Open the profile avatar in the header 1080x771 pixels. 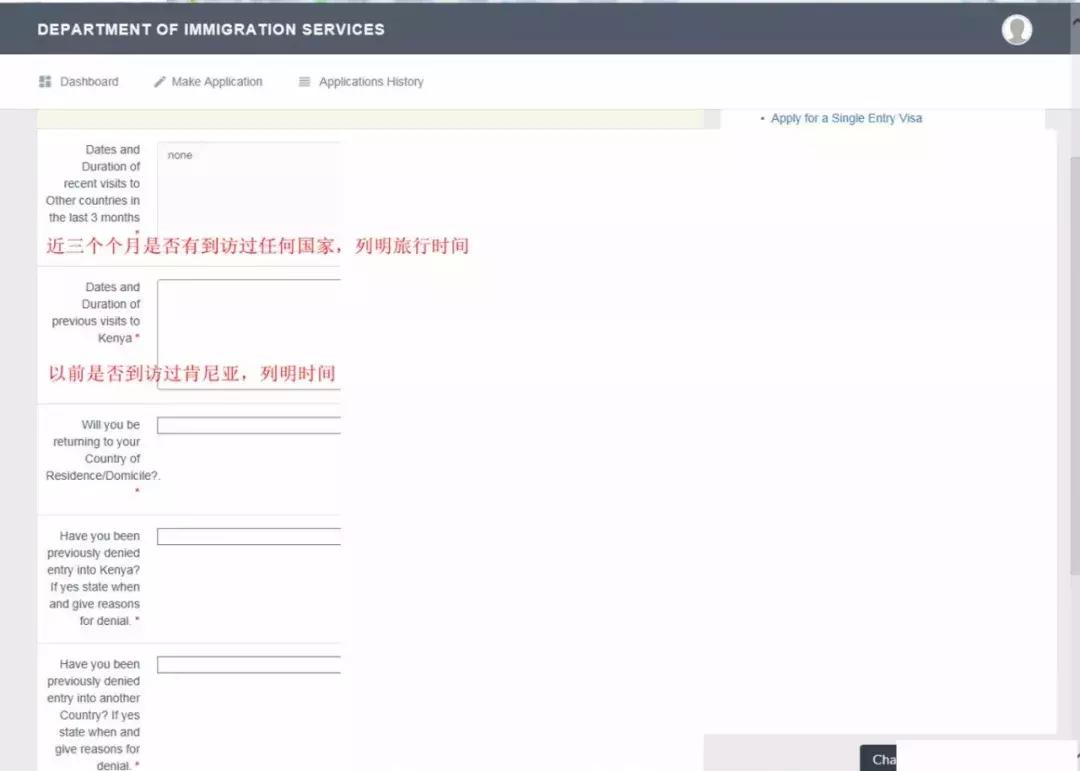[x=1017, y=29]
